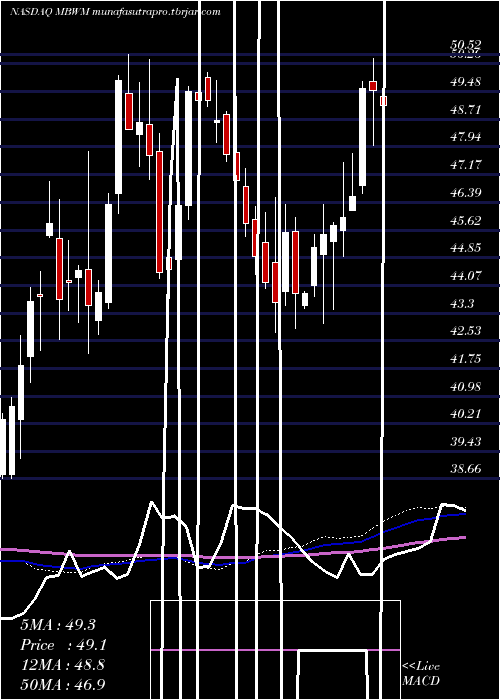Viewport: 500px width, 700px height.
Task: Click the latest small red candlestick
Action: click(383, 101)
